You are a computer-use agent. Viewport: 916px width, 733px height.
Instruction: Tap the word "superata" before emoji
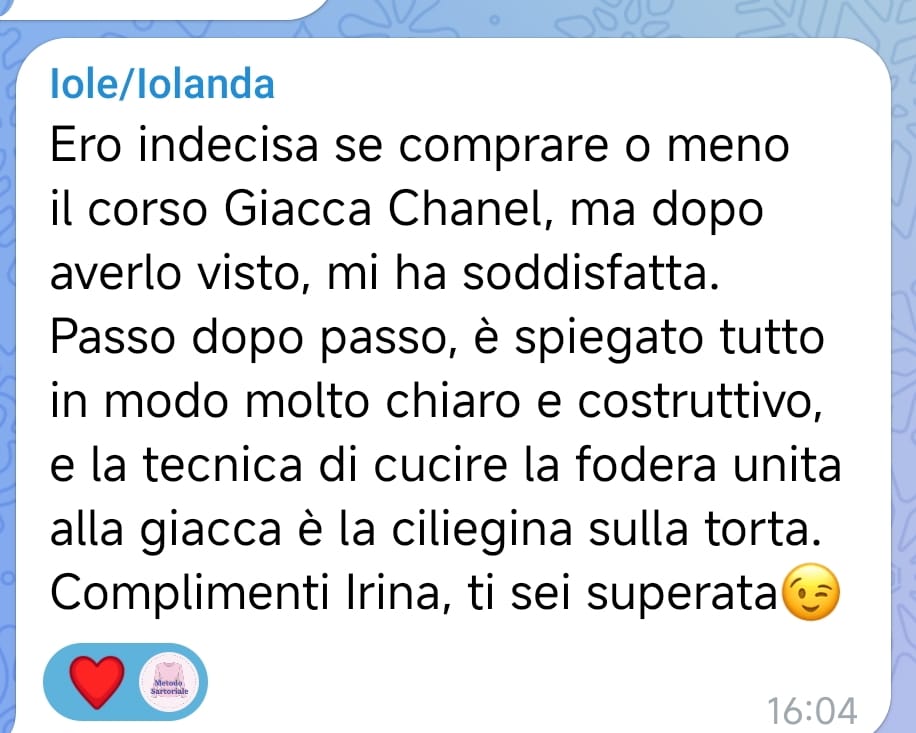pyautogui.click(x=681, y=595)
